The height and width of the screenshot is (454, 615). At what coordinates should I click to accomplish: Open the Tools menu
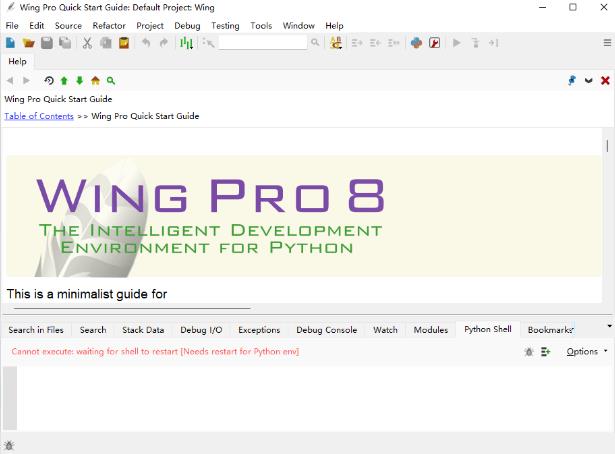(x=261, y=25)
